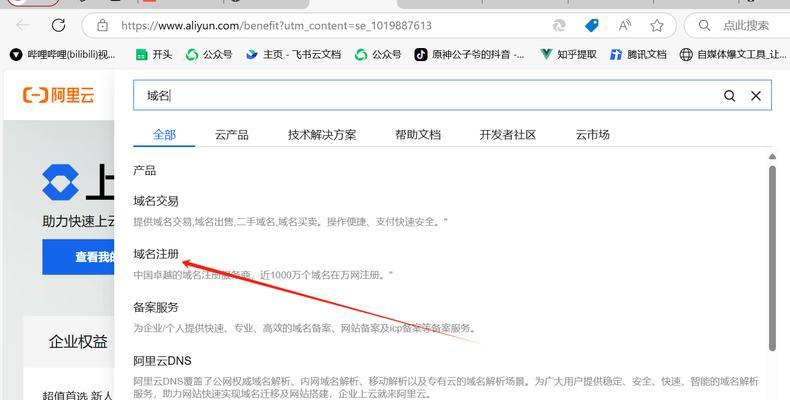
Task: Open the 腾讯文档 bookmark
Action: [x=638, y=54]
